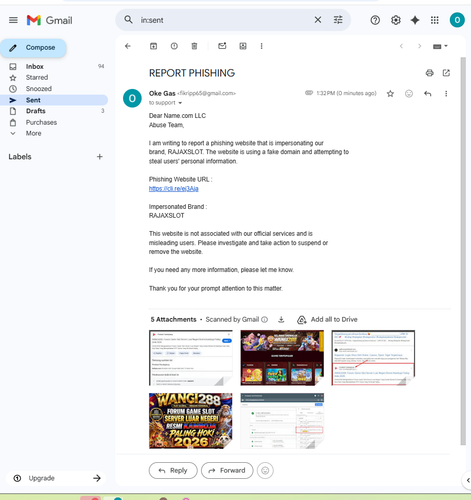471x500 pixels.
Task: Go back to the Sent list
Action: coord(128,46)
